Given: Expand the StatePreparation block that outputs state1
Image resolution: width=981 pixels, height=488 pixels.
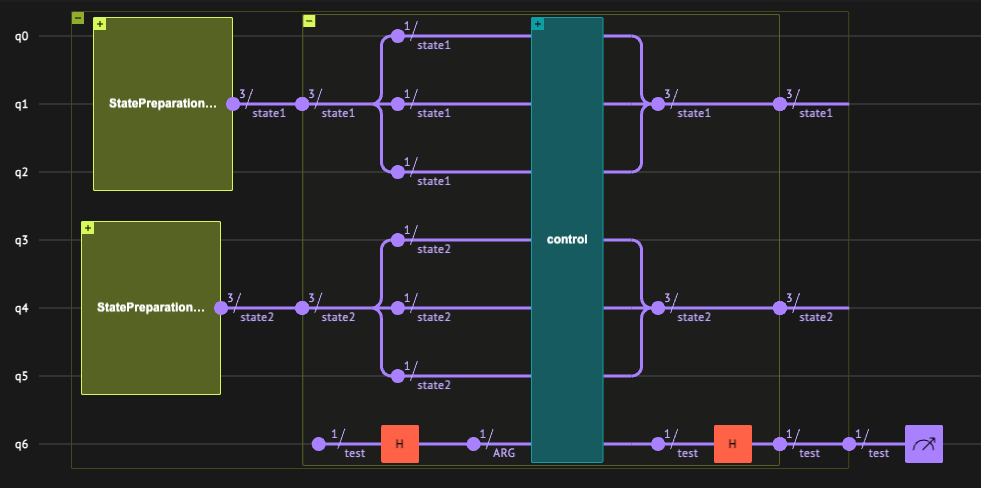Looking at the screenshot, I should point(99,24).
